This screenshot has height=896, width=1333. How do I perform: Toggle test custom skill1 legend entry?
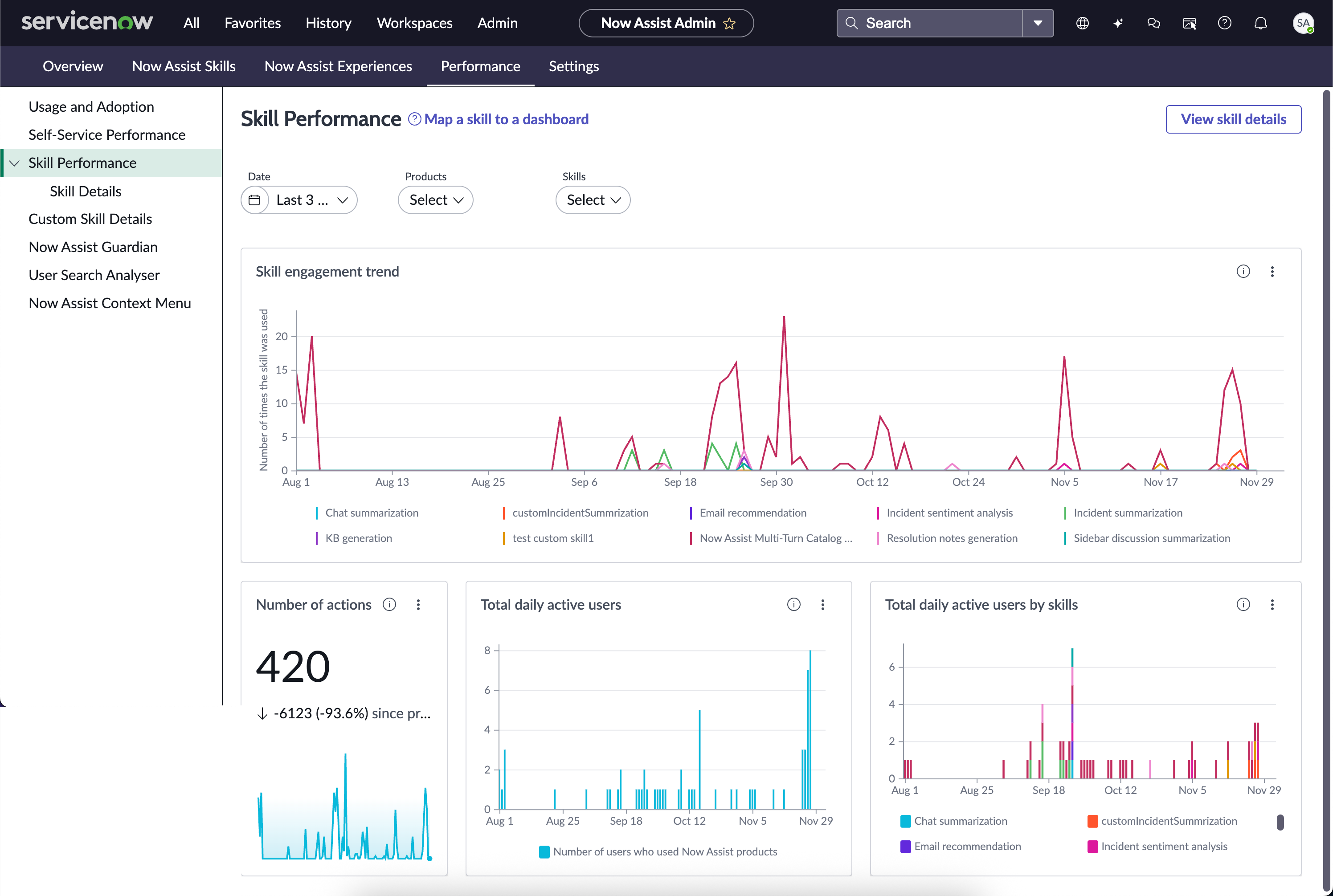548,538
